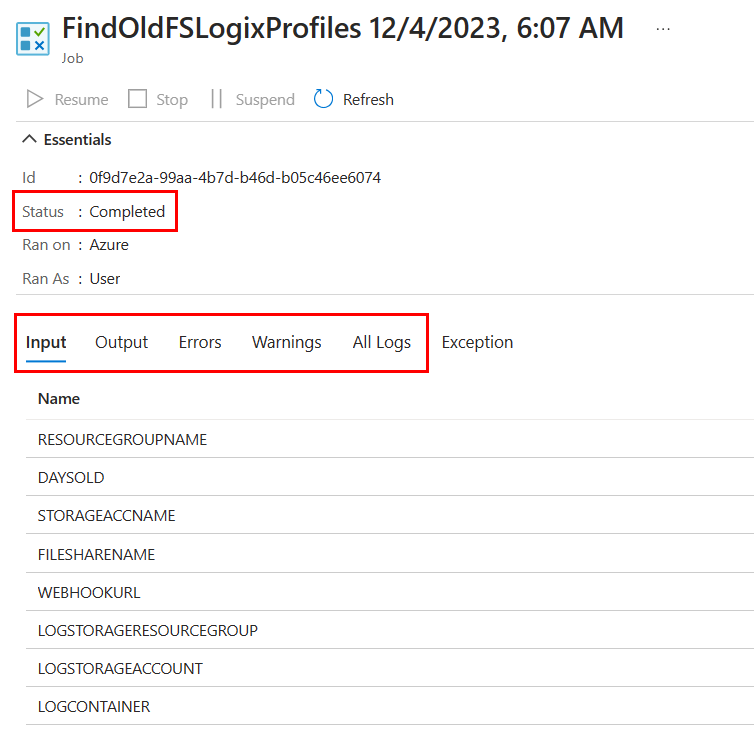Open the ellipsis more options menu

663,29
